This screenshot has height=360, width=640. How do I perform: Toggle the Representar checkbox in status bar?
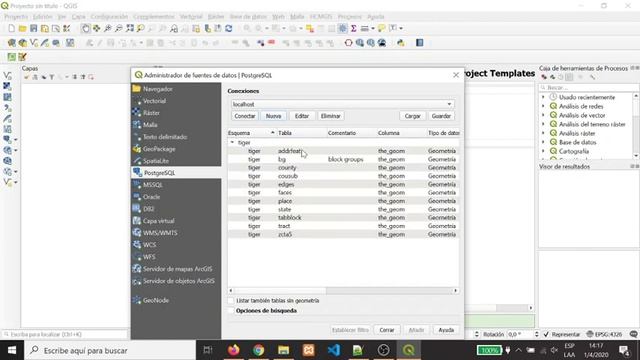tap(547, 334)
